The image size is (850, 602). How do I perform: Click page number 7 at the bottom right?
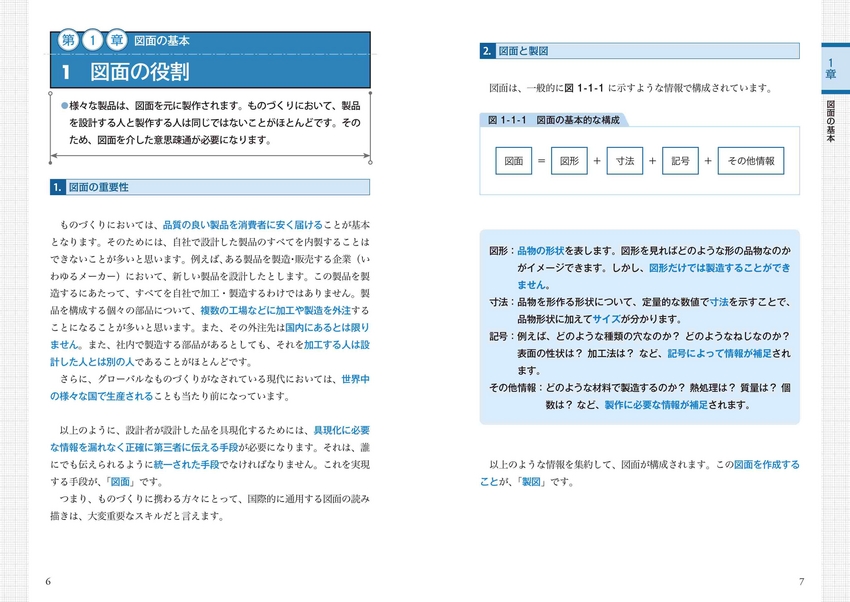pyautogui.click(x=802, y=581)
